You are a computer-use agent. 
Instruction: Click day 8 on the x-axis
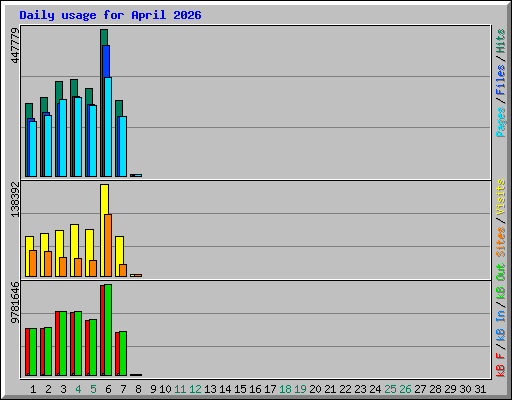[138, 389]
